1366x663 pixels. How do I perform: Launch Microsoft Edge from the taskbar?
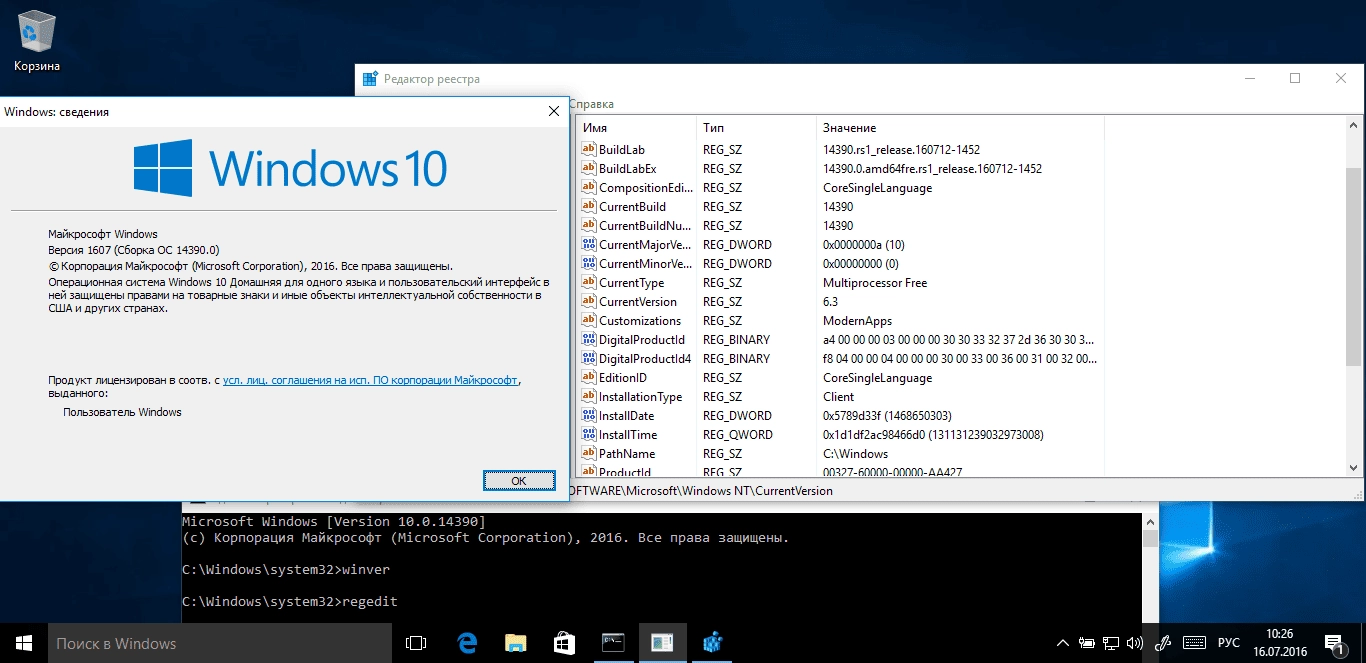point(466,643)
